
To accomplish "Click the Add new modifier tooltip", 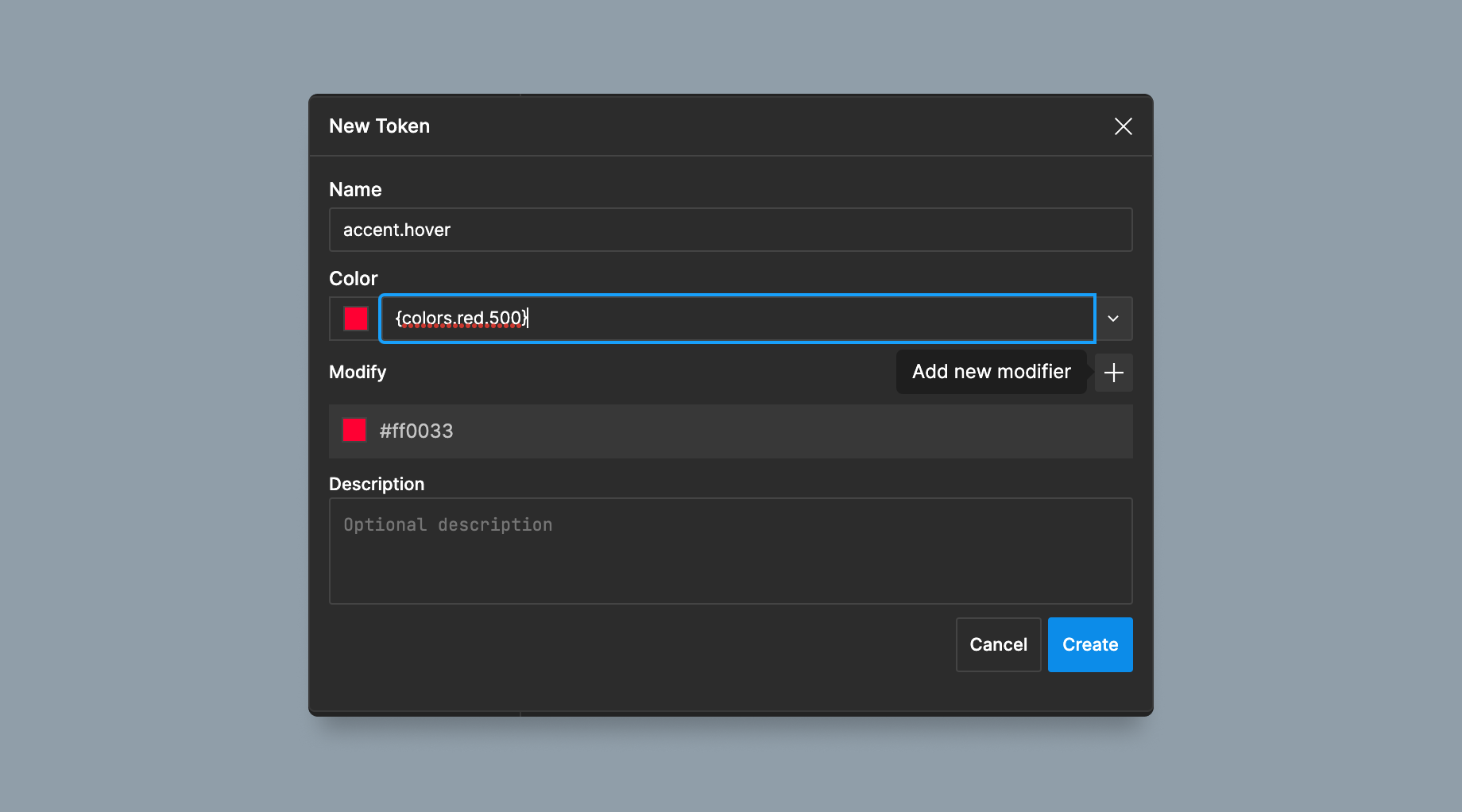I will (992, 372).
